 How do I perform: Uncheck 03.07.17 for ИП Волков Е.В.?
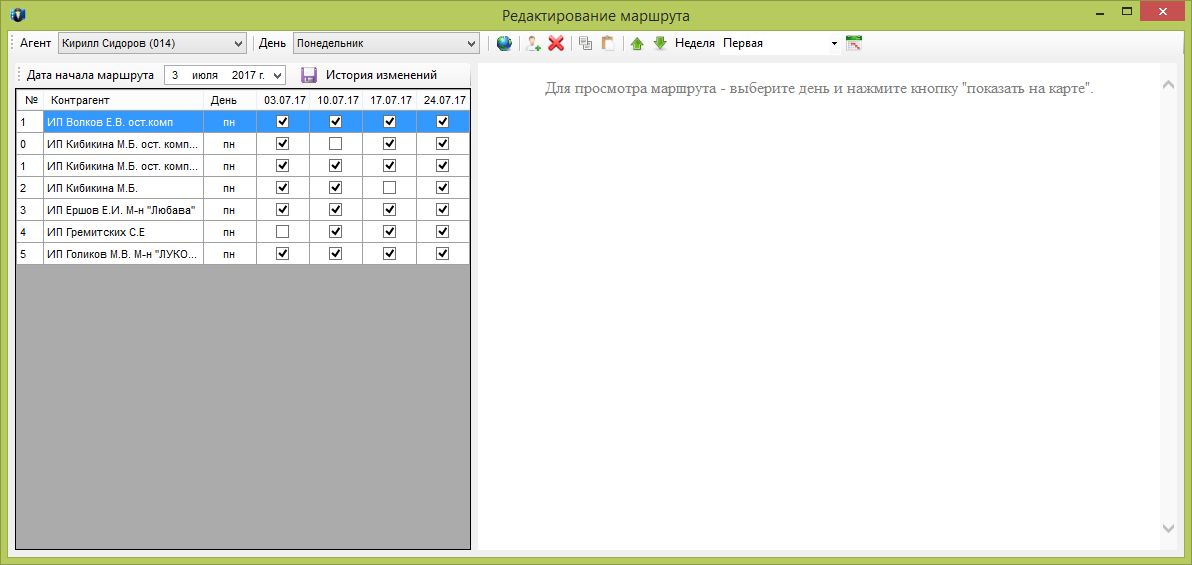pyautogui.click(x=283, y=122)
